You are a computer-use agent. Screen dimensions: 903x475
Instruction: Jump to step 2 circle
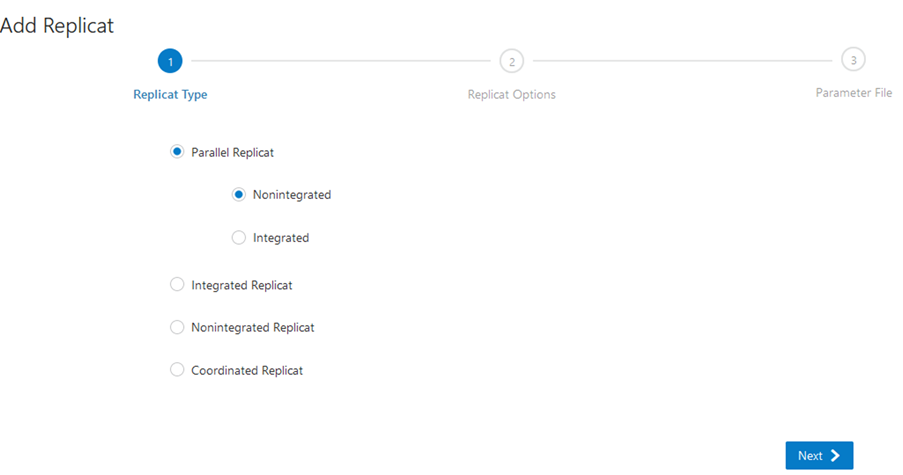[511, 61]
